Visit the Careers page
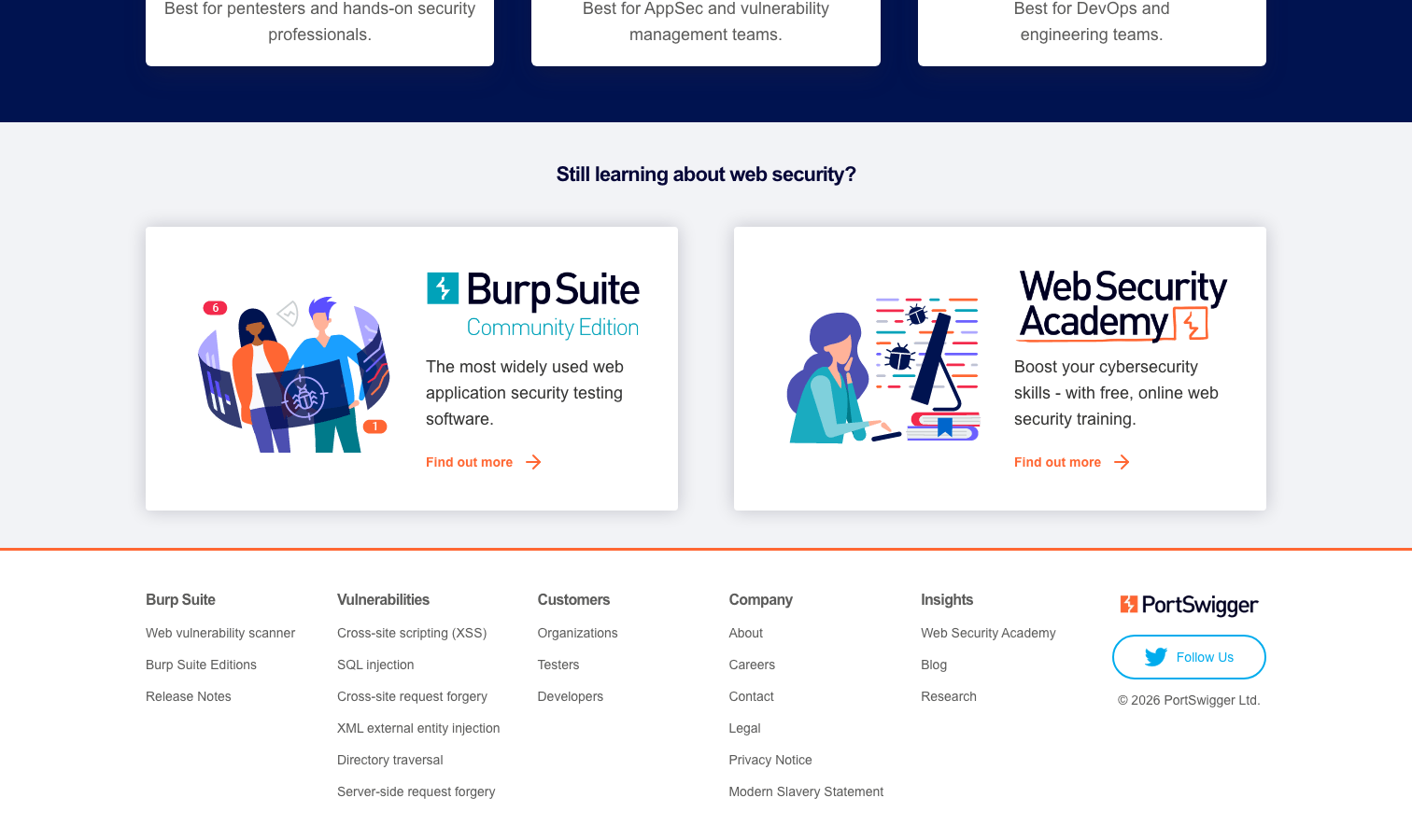This screenshot has height=840, width=1412. coord(752,665)
